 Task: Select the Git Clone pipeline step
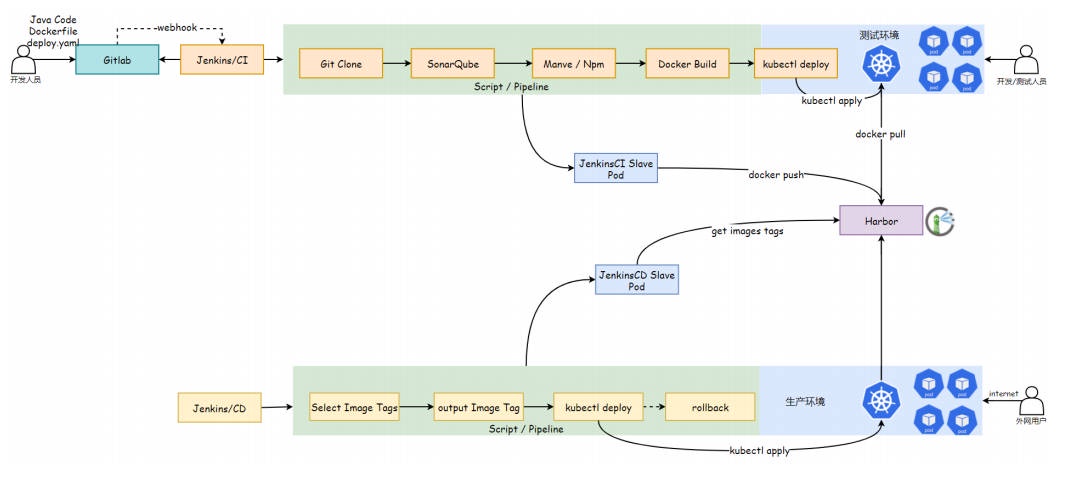click(342, 64)
